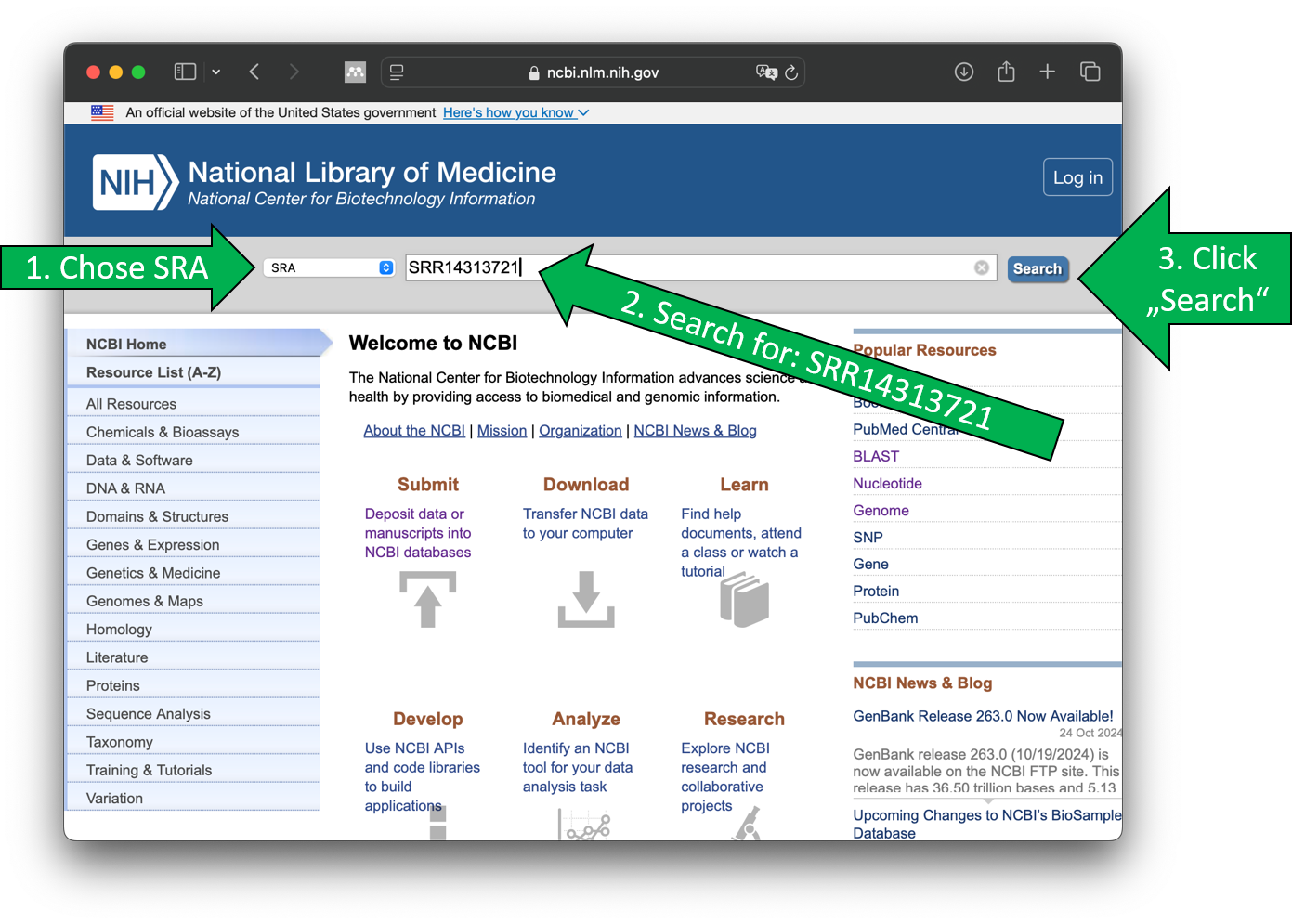
Task: Click the Research heading
Action: (744, 719)
